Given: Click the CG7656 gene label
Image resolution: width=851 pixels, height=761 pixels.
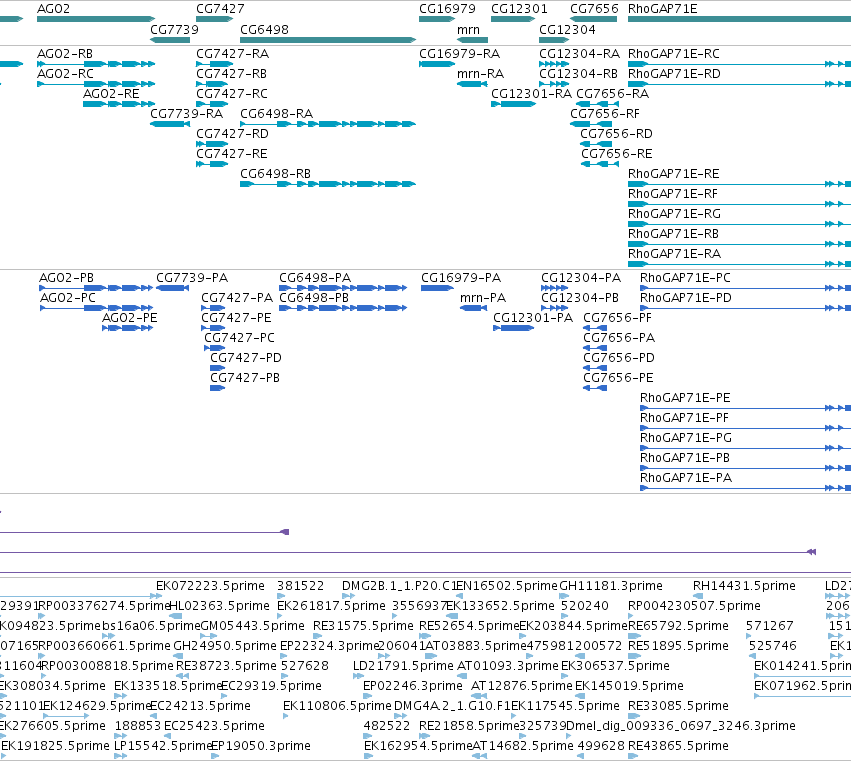Looking at the screenshot, I should [594, 9].
